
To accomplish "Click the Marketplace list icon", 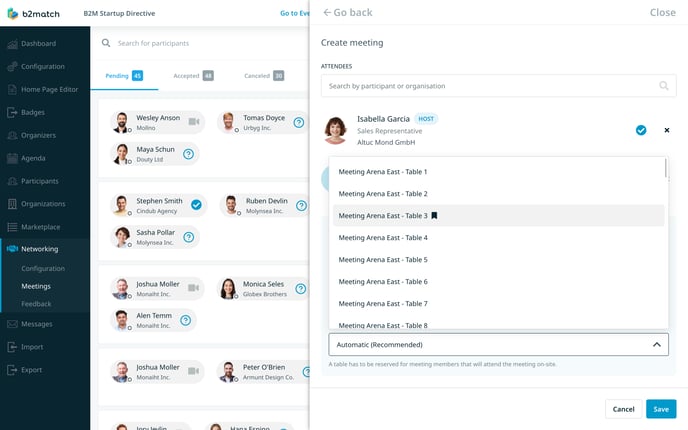I will click(12, 227).
